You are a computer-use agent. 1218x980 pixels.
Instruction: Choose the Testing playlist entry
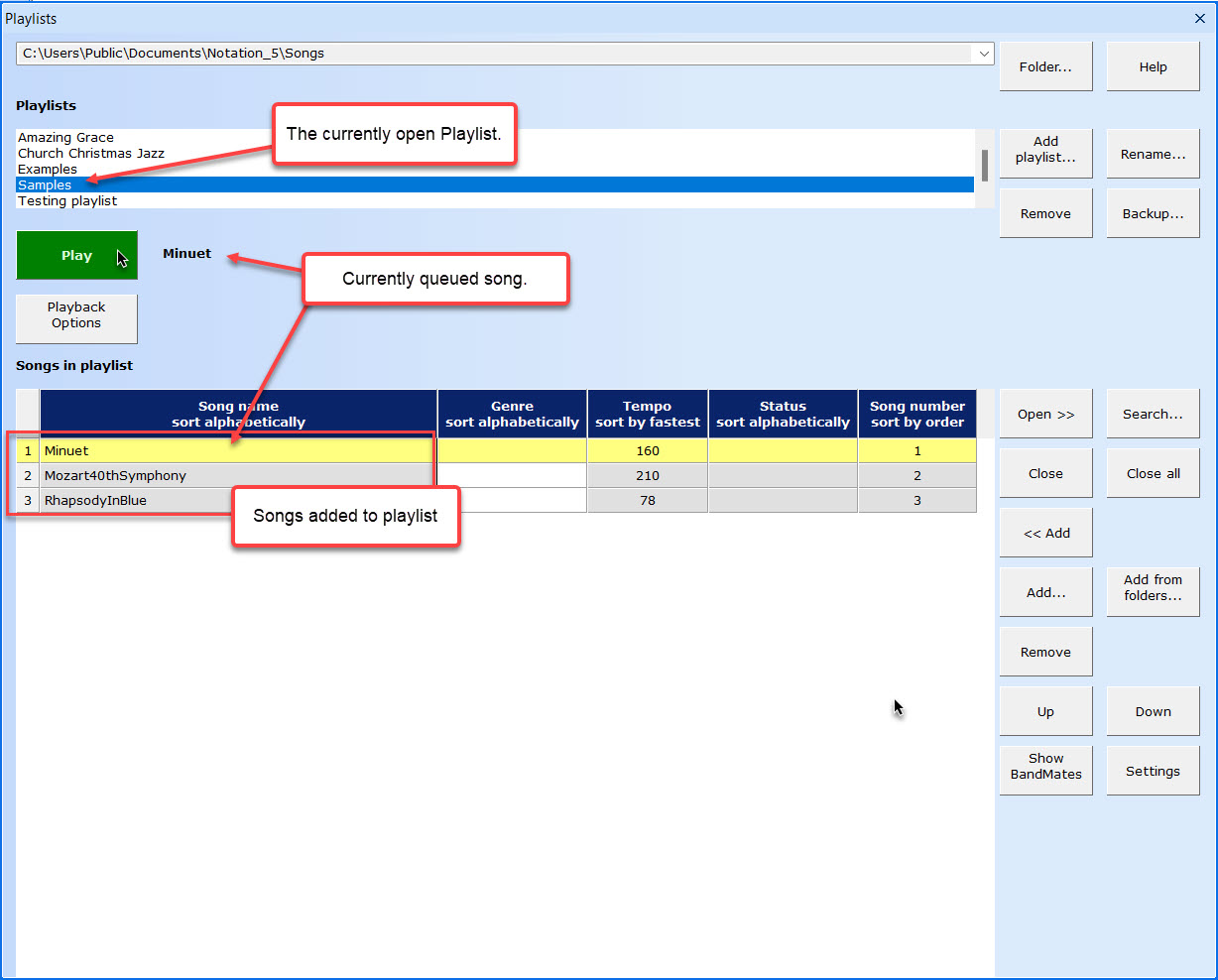click(x=67, y=201)
